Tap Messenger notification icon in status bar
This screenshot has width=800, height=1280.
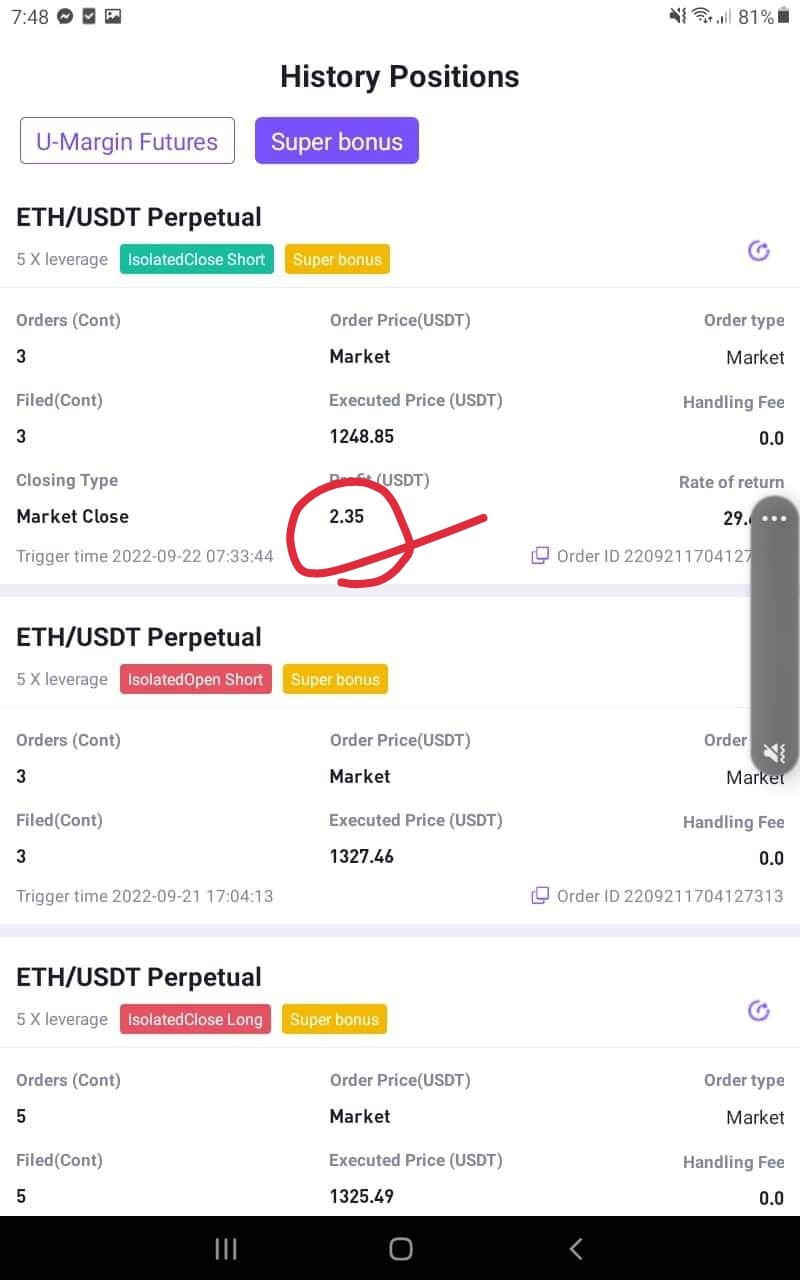[x=65, y=16]
